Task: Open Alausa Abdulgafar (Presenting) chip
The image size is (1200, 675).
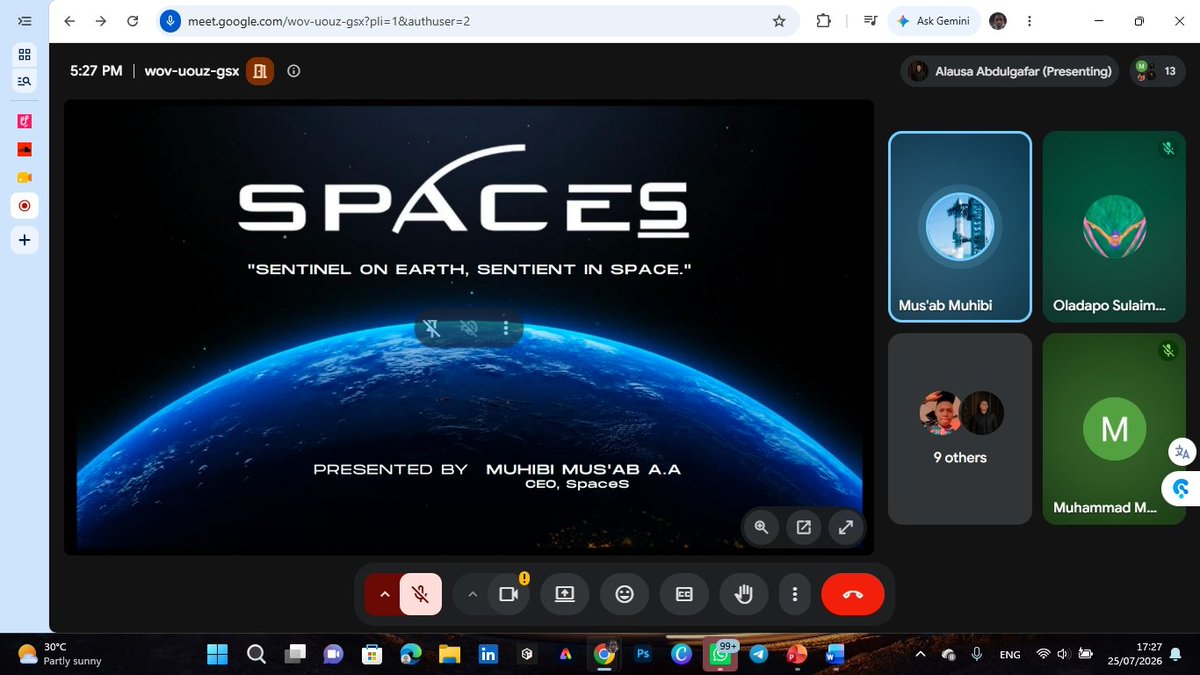Action: point(1011,71)
